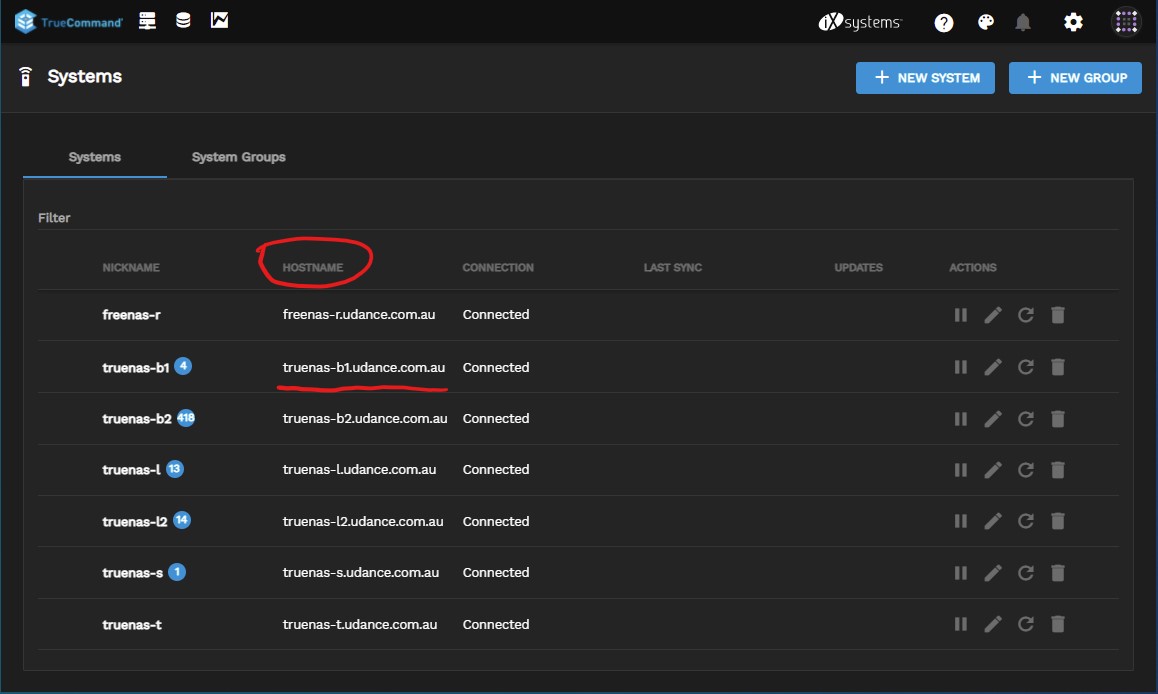Image resolution: width=1158 pixels, height=694 pixels.
Task: Sort by the HOSTNAME column header
Action: click(312, 267)
